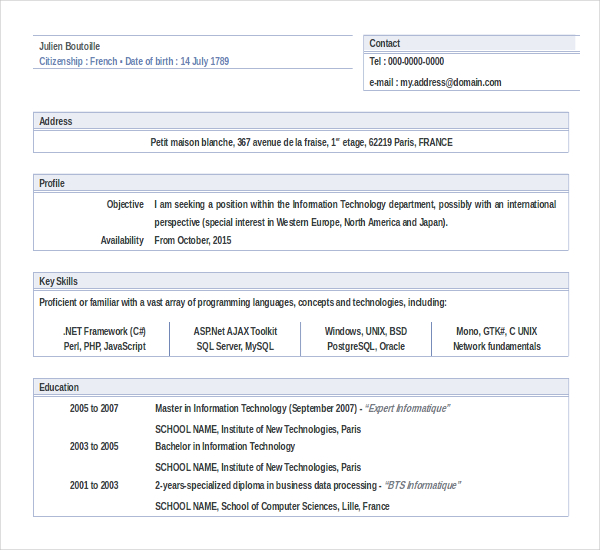Image resolution: width=600 pixels, height=550 pixels.
Task: Click objective sentence starting 'I am seeking'
Action: 355,204
